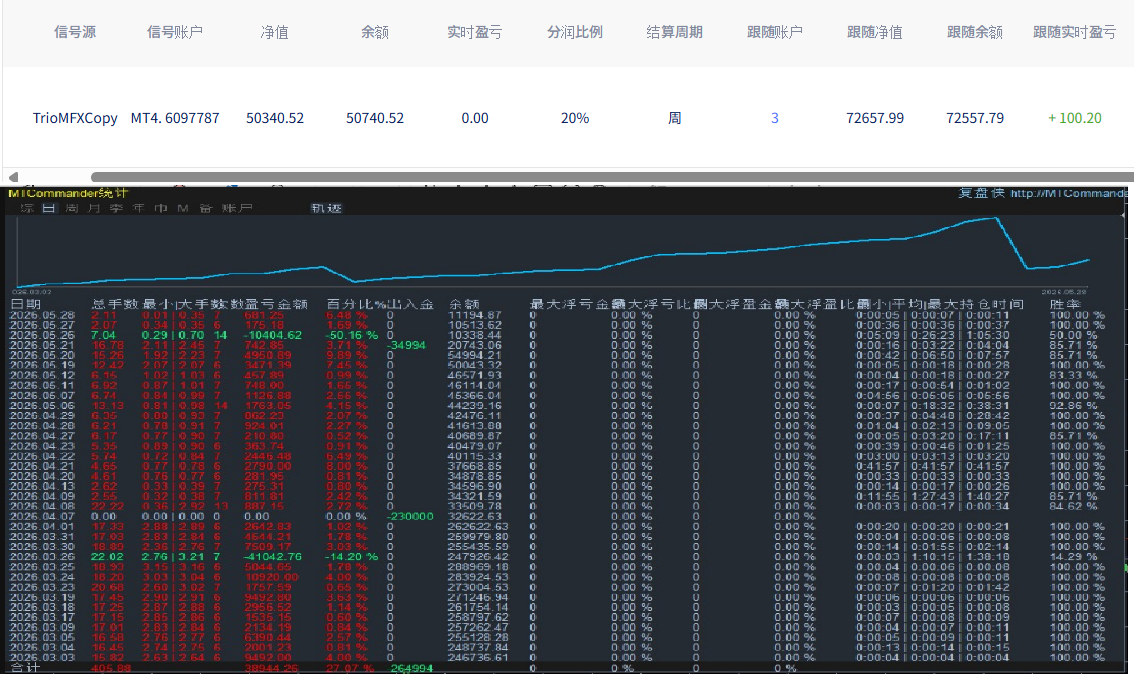Screen dimensions: 1134x676
Task: Select the 2026.03.26 row date
Action: (42, 557)
